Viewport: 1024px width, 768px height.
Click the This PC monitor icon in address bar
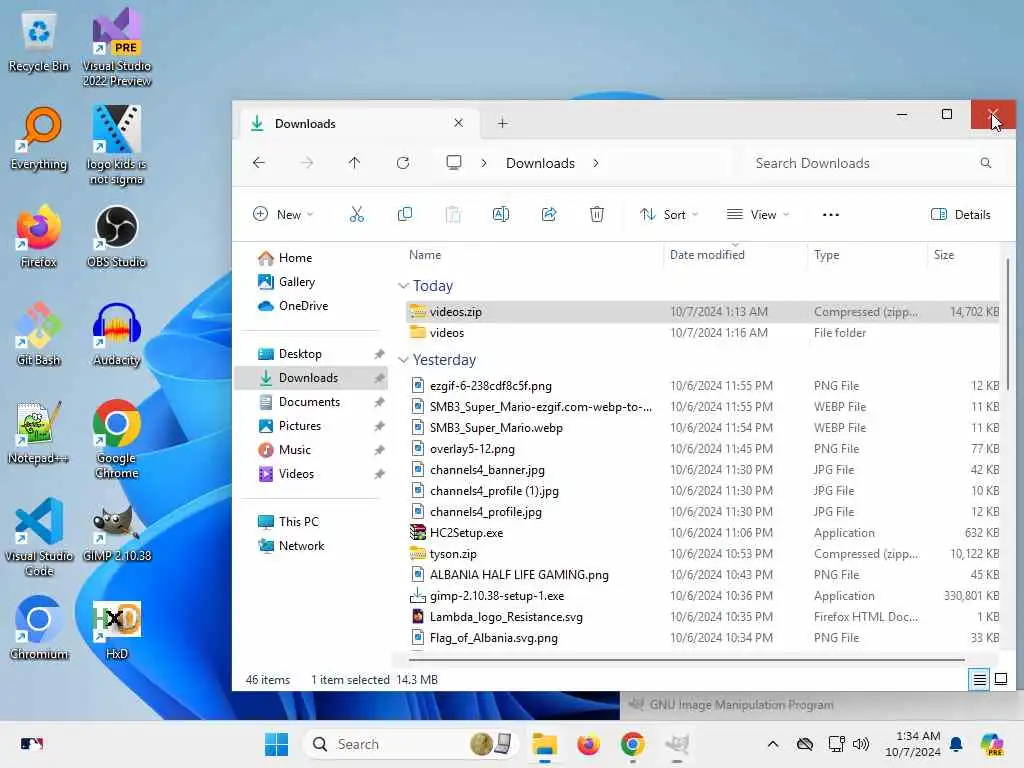click(454, 163)
